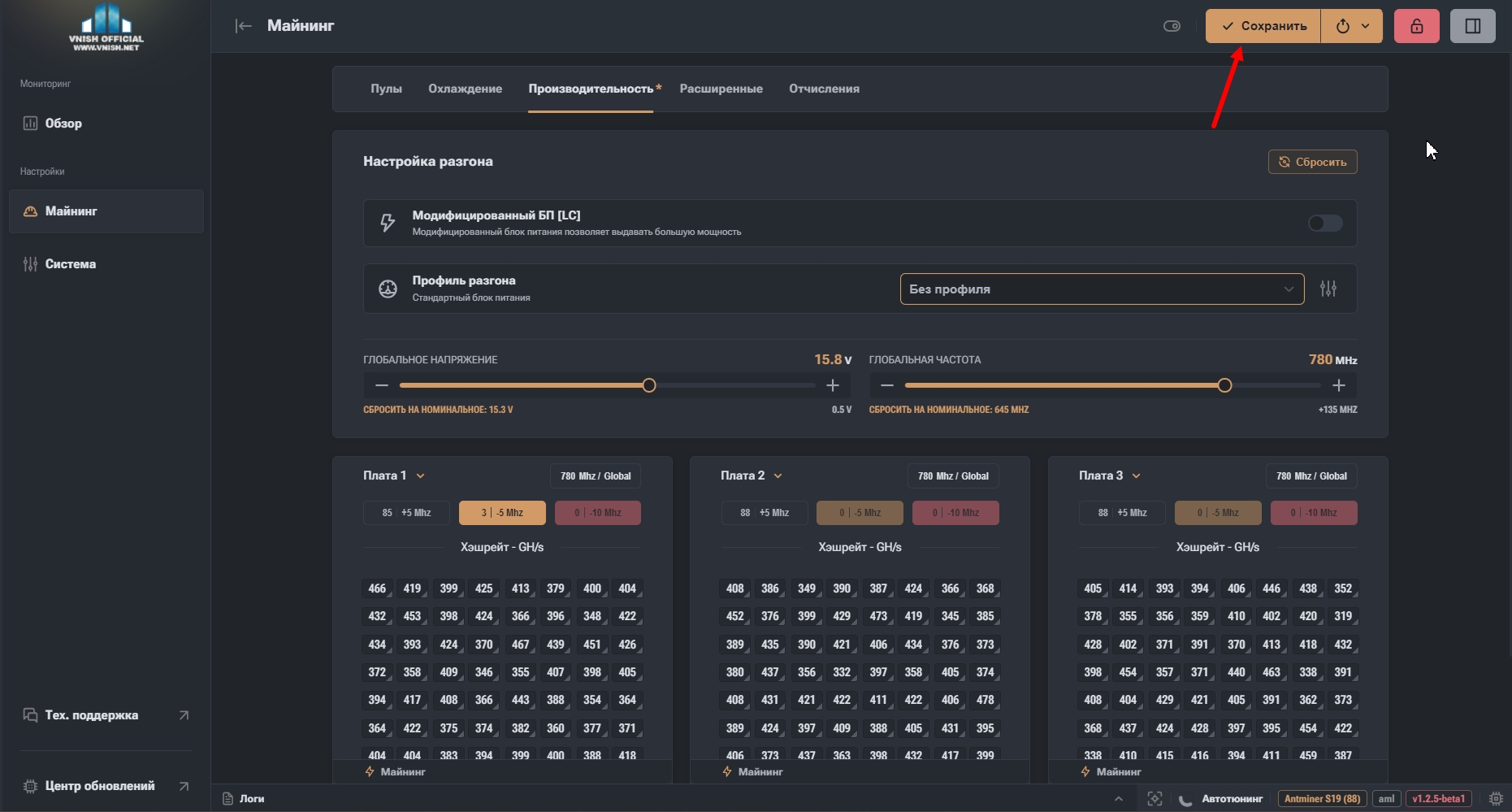The image size is (1512, 812).
Task: Reset voltage to nominal 15.3 V
Action: 438,410
